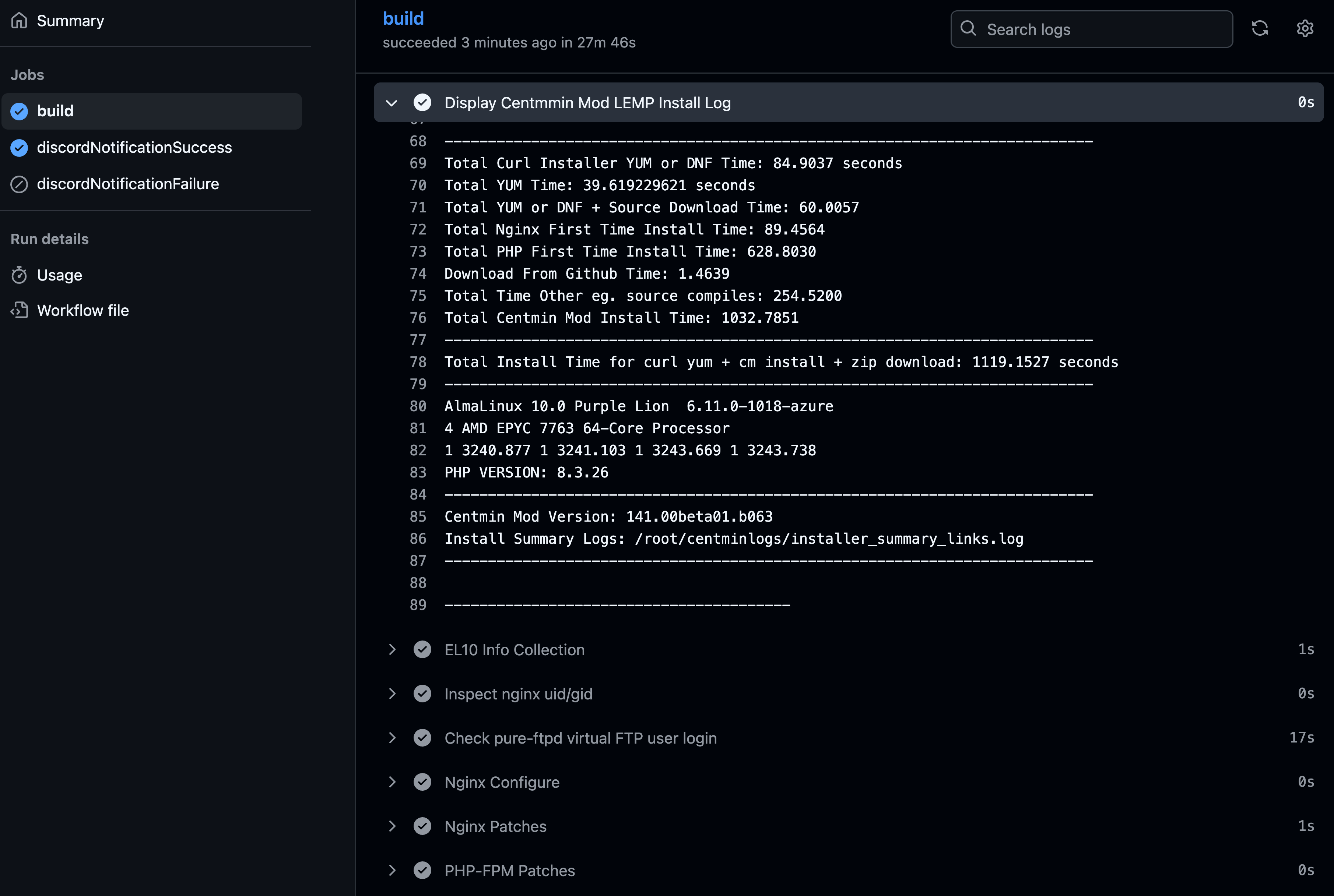Click 'Total Centmin Mod Install Time: 1032.7851' line
This screenshot has height=896, width=1334.
click(x=621, y=318)
